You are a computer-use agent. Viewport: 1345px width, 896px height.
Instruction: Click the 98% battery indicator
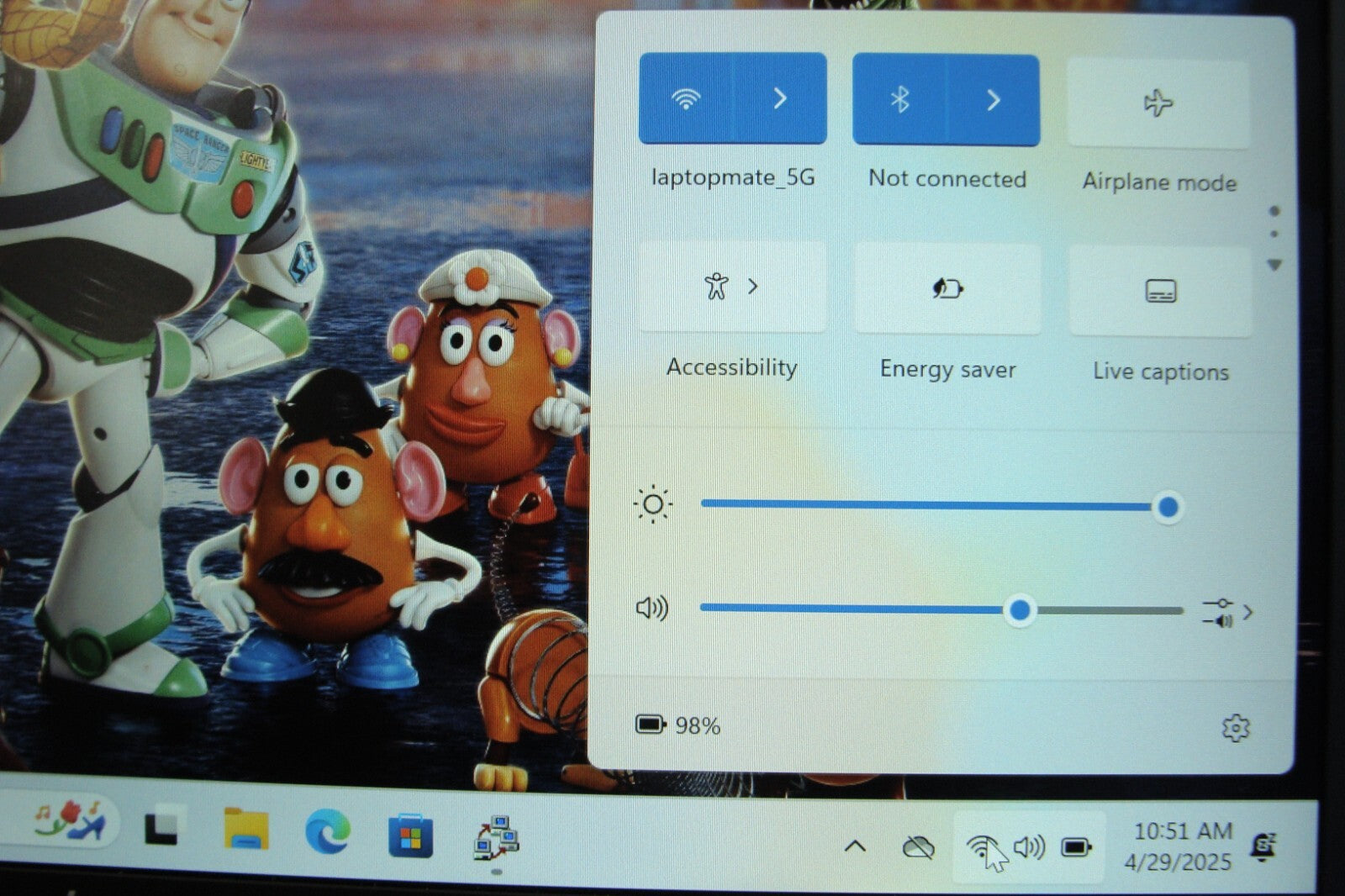pyautogui.click(x=678, y=725)
